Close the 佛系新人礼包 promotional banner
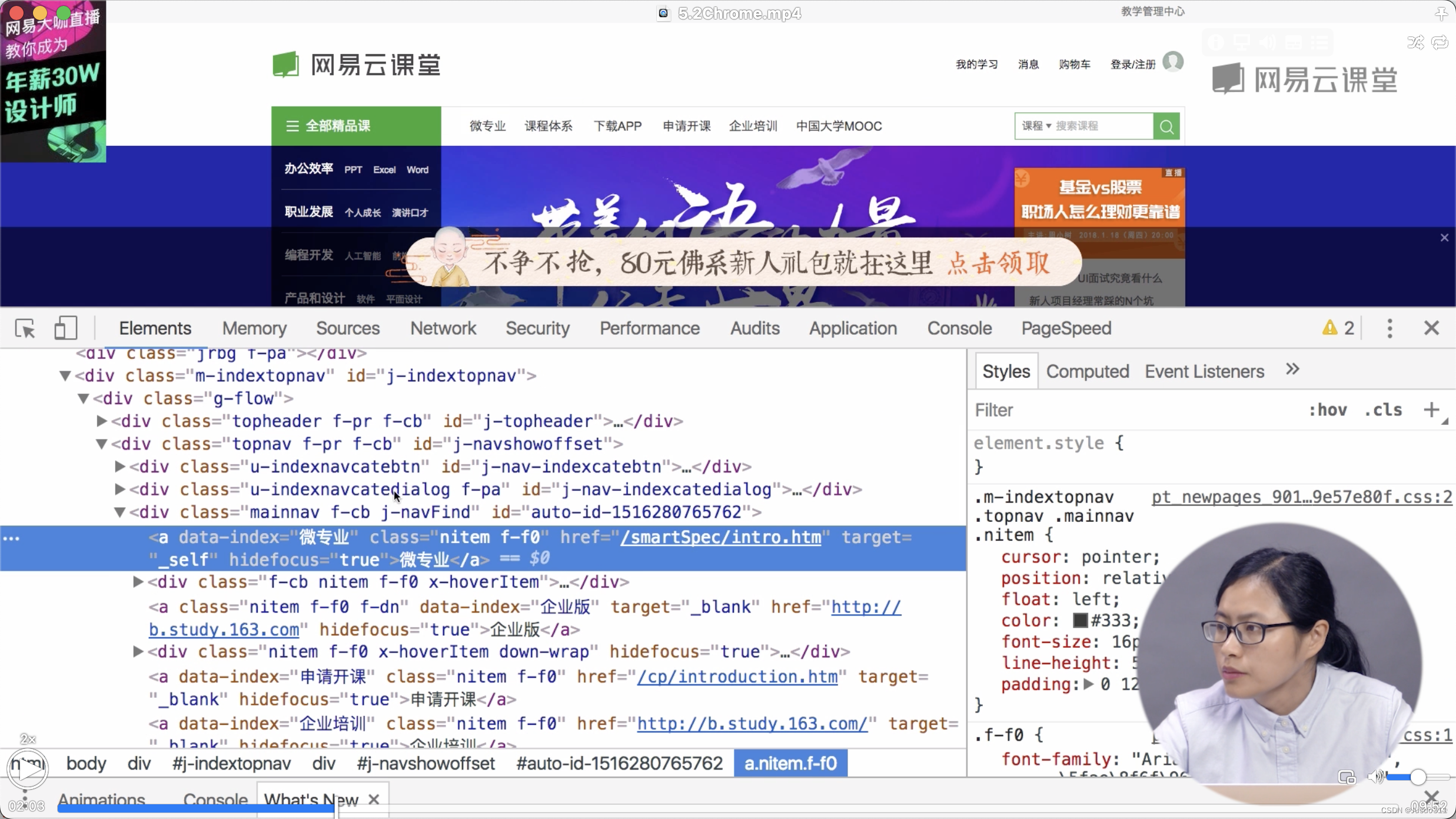 (x=1444, y=238)
